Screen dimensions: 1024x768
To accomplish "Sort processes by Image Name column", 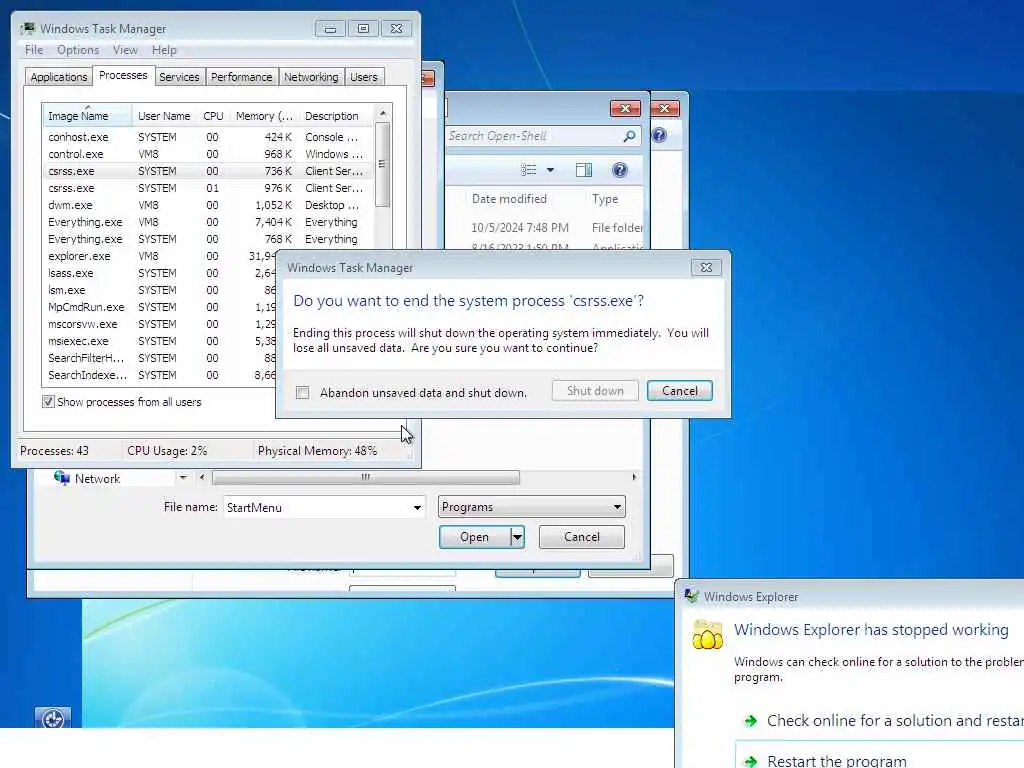I will click(87, 116).
